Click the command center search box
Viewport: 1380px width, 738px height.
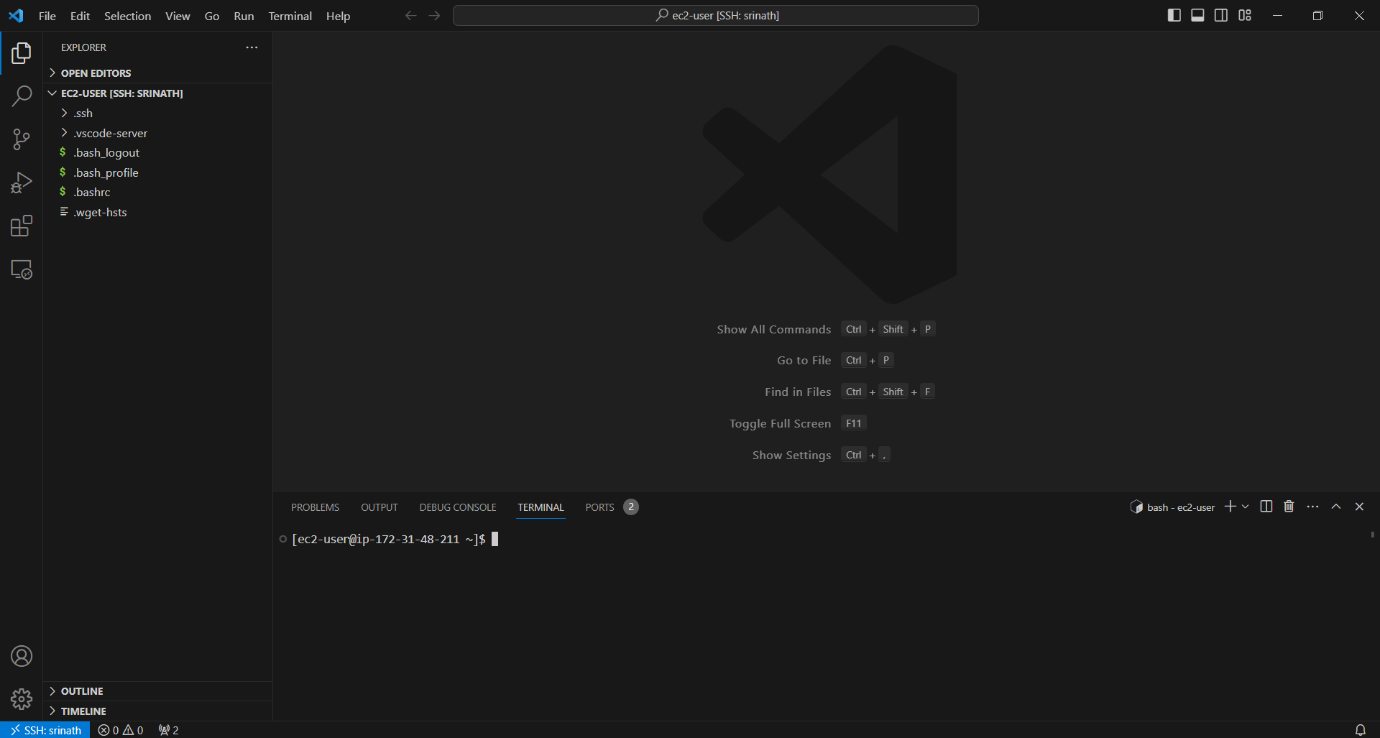click(716, 16)
